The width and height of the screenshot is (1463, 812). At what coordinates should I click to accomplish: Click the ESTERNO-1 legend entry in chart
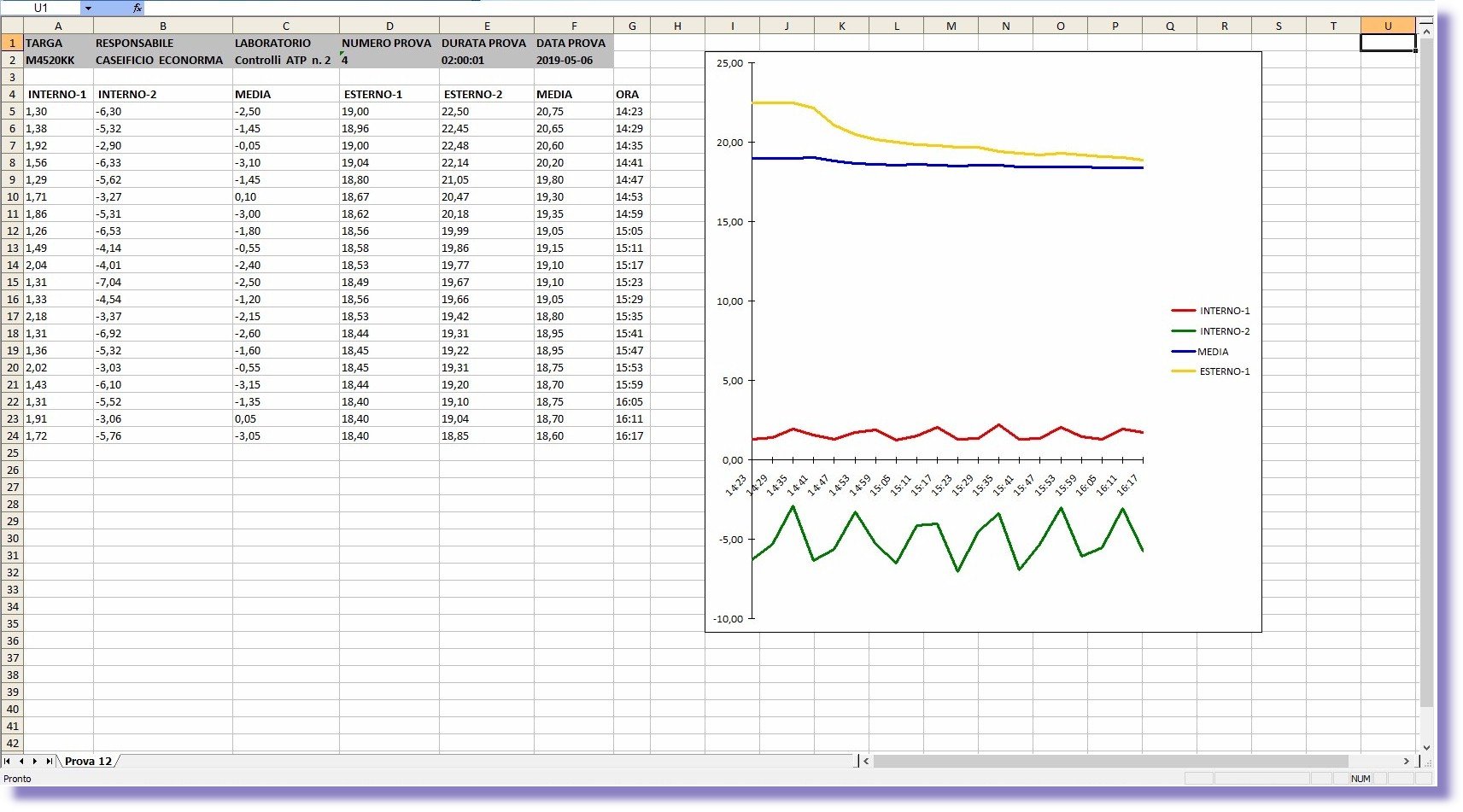(x=1223, y=371)
